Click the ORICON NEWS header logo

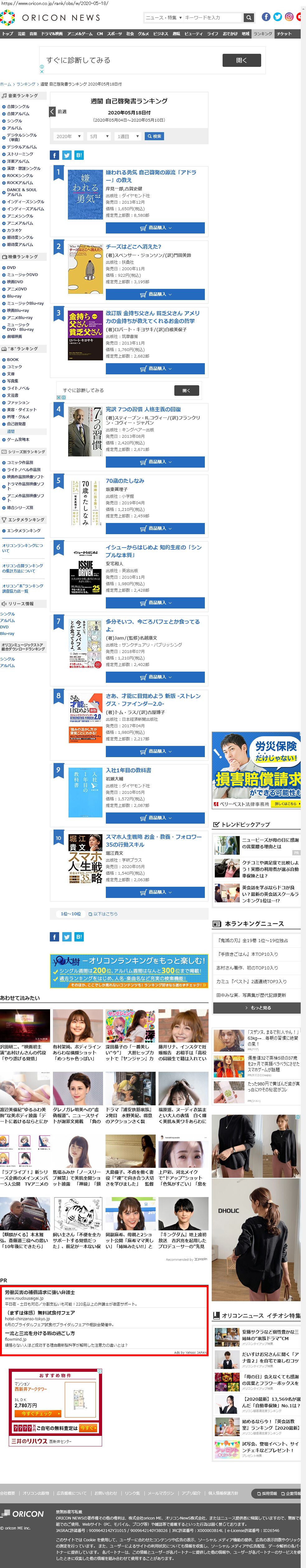pyautogui.click(x=50, y=18)
